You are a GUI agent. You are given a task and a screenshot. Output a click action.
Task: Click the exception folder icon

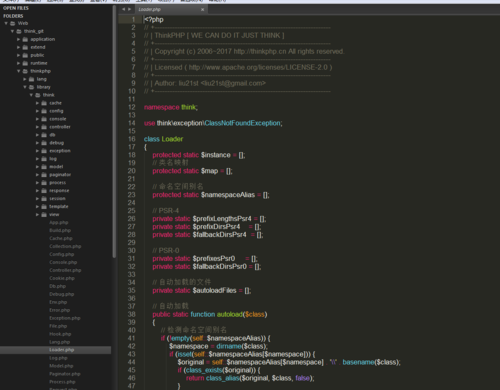pyautogui.click(x=44, y=151)
